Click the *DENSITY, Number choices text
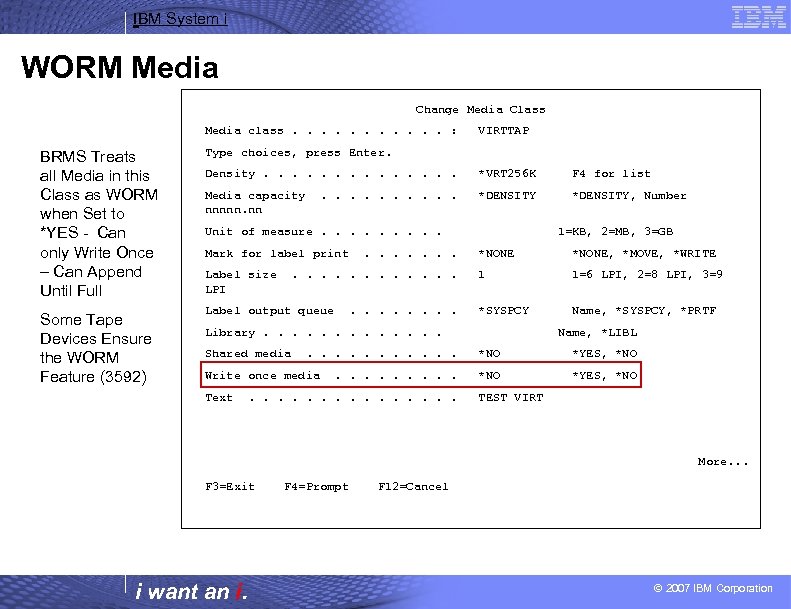This screenshot has width=791, height=609. pos(630,196)
